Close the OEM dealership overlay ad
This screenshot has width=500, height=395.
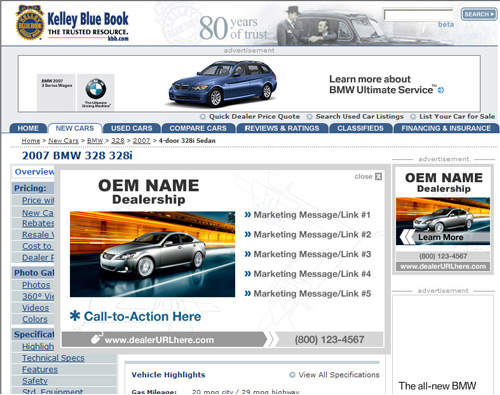[x=378, y=176]
